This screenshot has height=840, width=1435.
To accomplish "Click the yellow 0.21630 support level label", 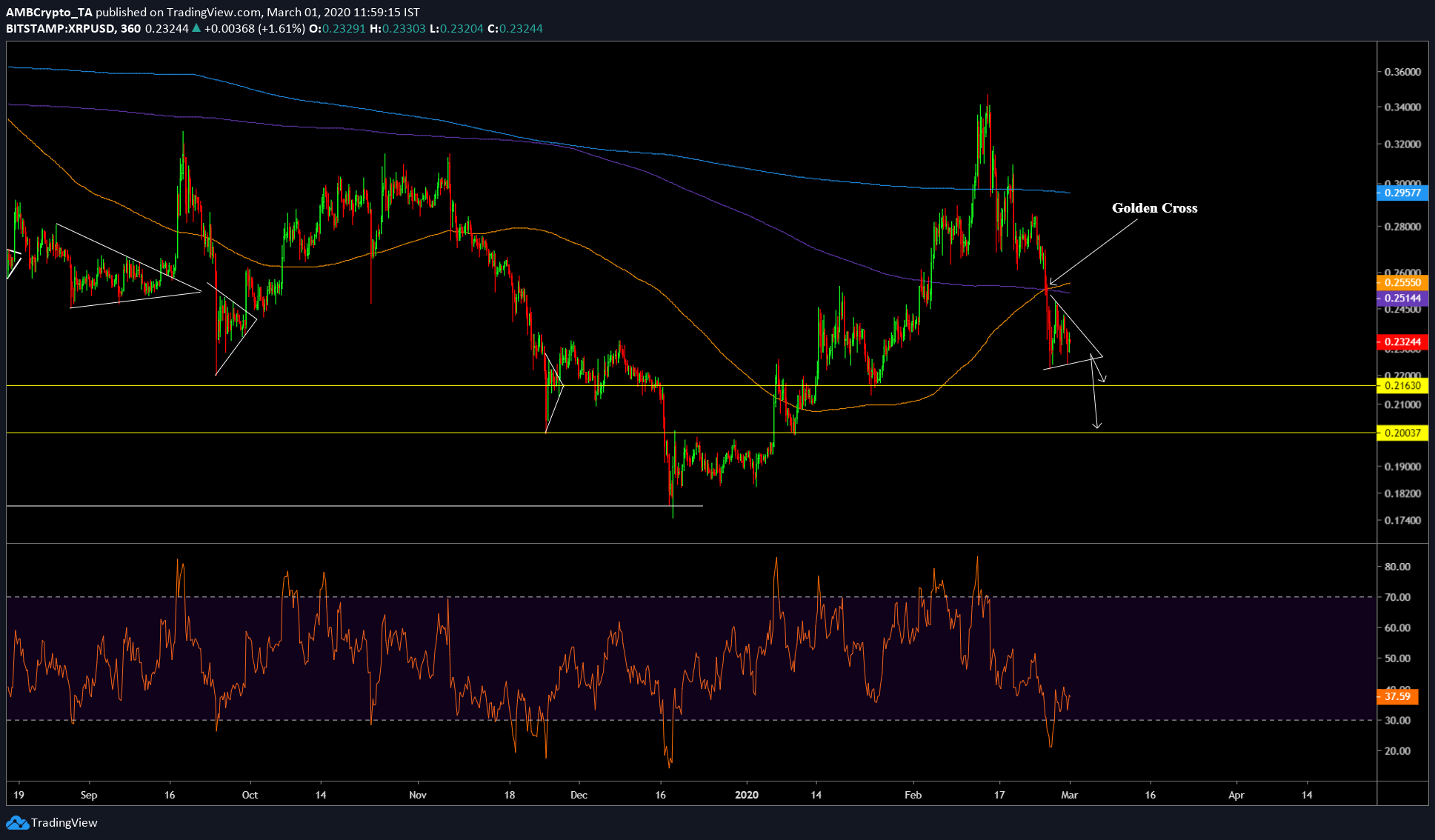I will (1402, 385).
